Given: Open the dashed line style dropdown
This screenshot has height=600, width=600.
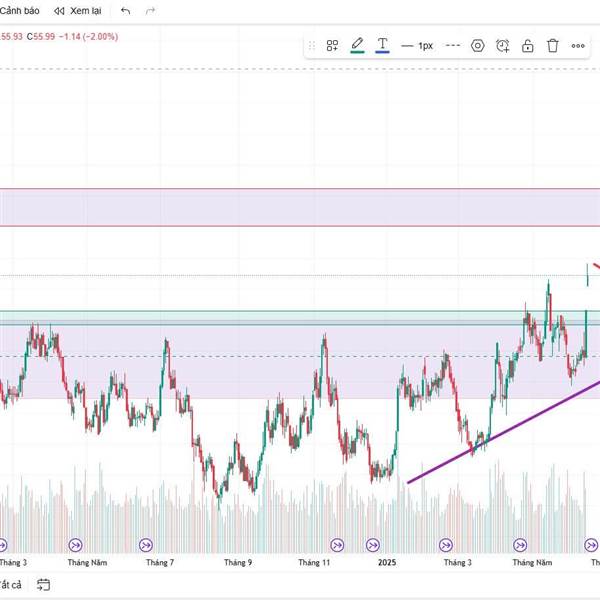Looking at the screenshot, I should [x=453, y=46].
